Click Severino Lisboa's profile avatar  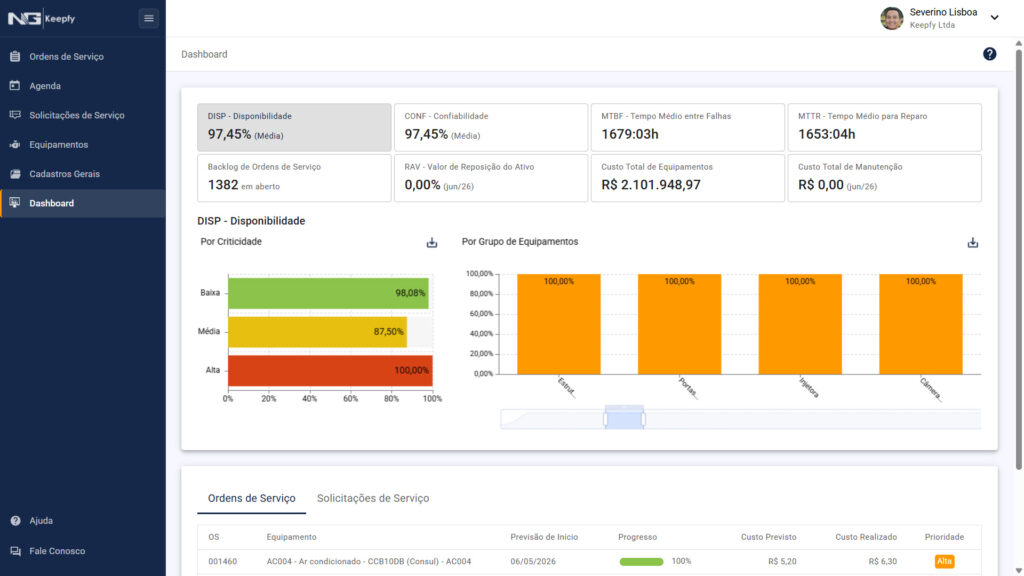click(x=891, y=18)
